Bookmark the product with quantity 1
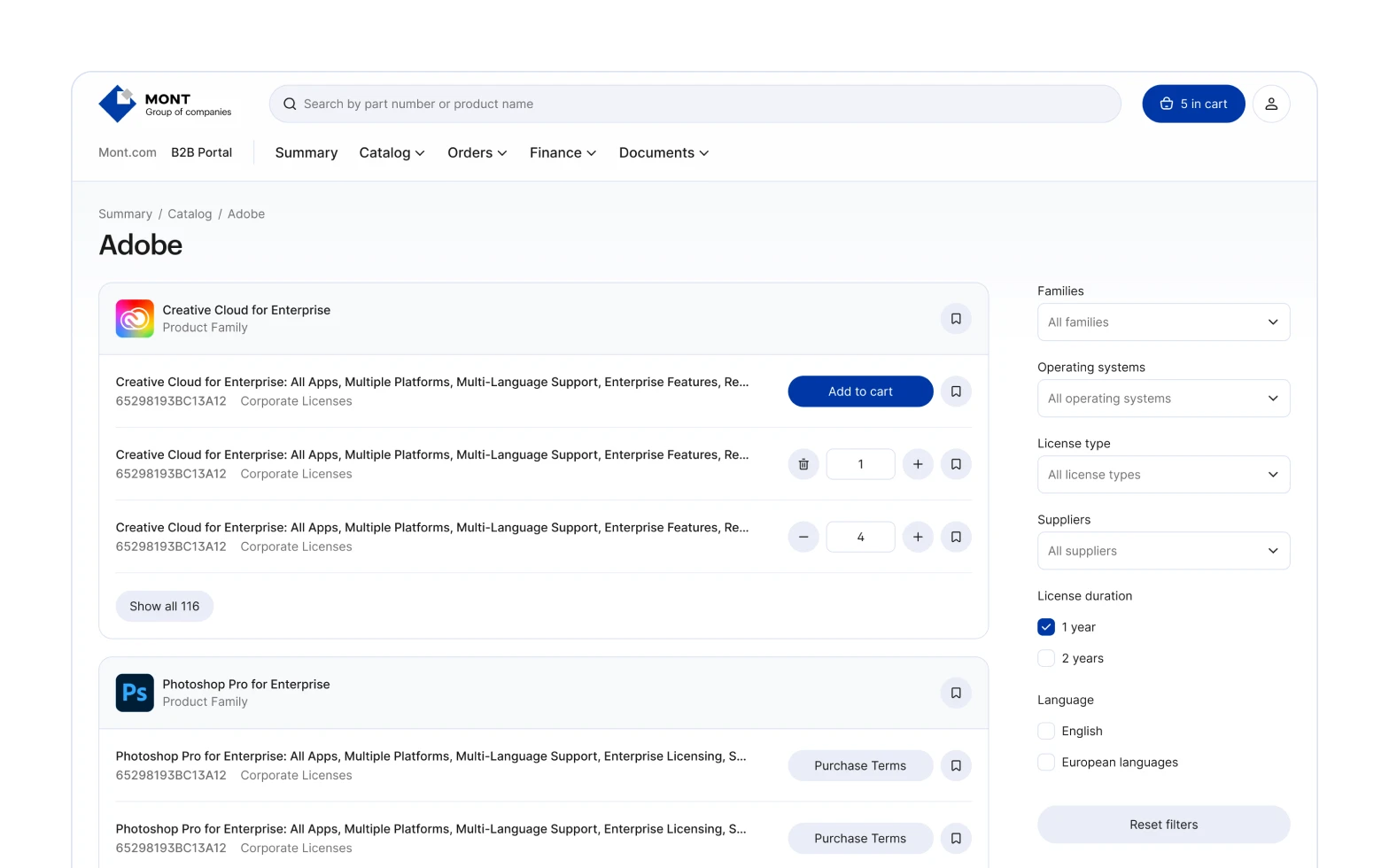This screenshot has width=1389, height=868. 956,464
